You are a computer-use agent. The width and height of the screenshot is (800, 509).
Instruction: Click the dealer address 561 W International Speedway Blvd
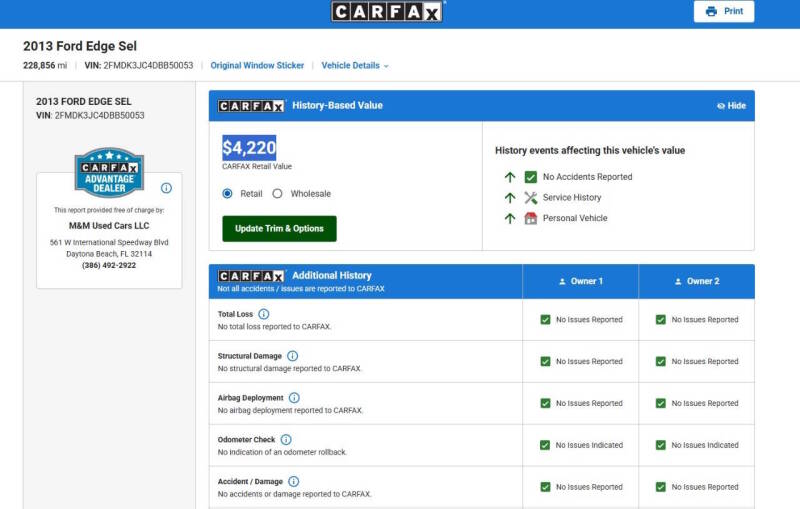pos(109,243)
